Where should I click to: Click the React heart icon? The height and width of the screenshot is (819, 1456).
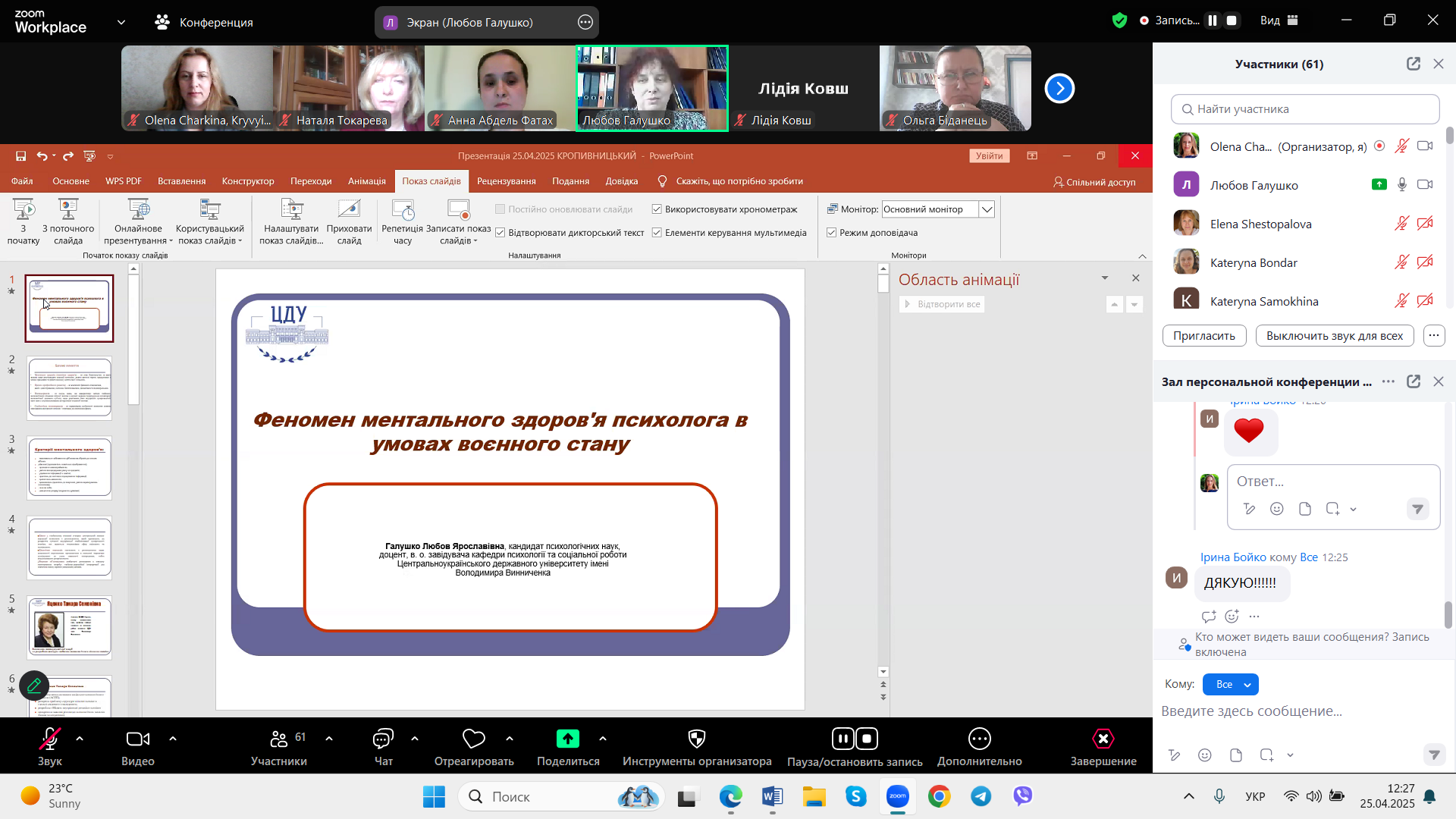473,739
